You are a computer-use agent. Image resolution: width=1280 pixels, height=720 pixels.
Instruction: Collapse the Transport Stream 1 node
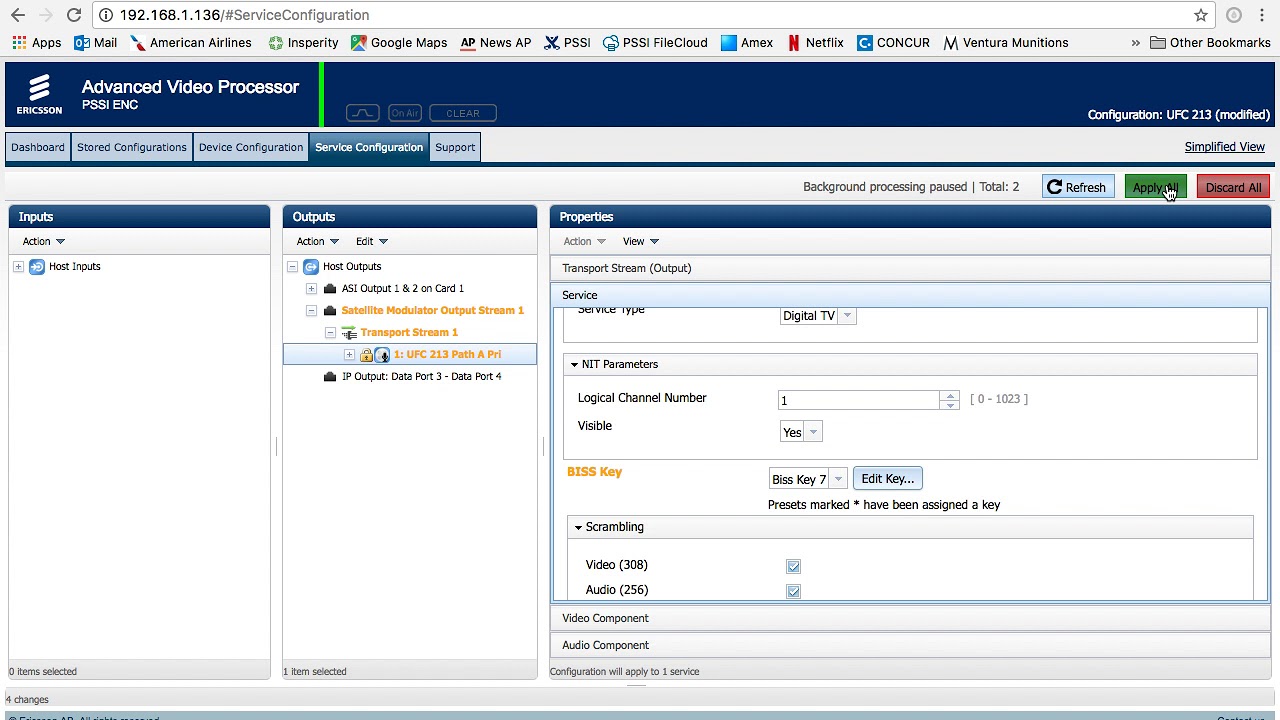[330, 333]
